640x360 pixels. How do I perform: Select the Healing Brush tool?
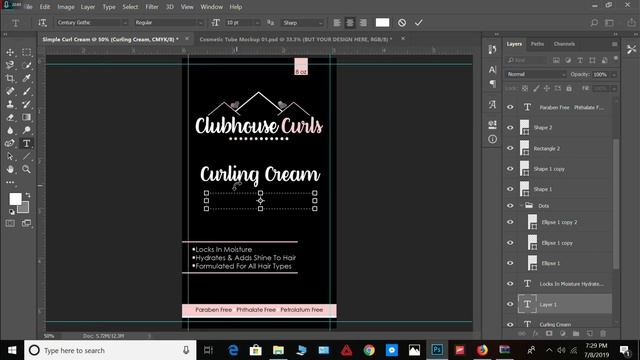(10, 91)
